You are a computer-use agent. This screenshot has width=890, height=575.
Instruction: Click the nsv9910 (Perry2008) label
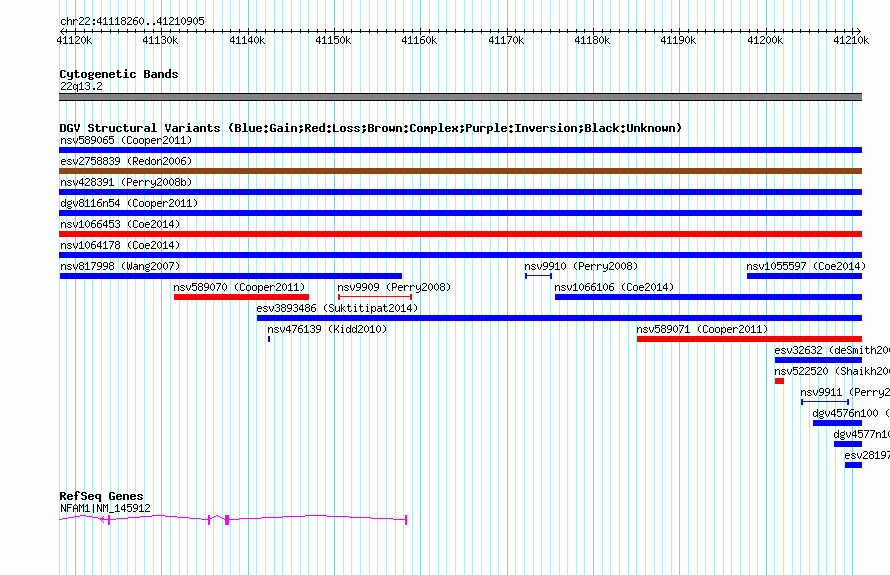click(581, 266)
